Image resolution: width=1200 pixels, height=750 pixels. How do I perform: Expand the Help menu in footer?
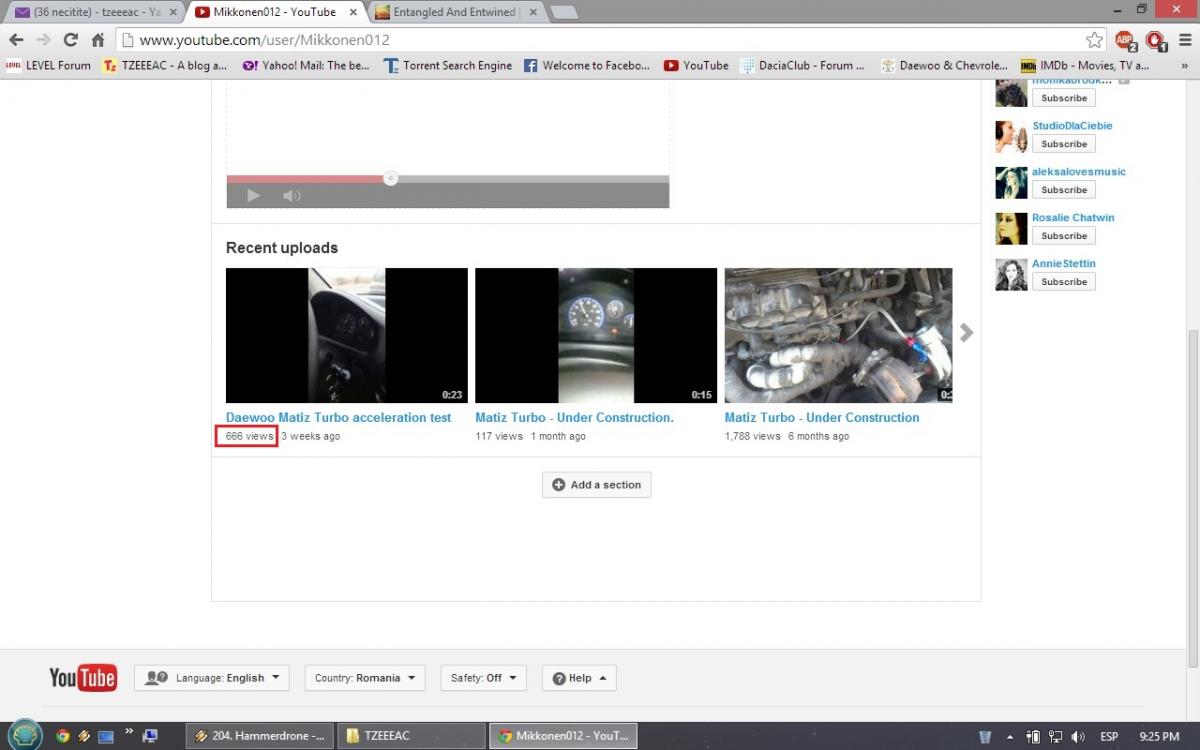579,678
